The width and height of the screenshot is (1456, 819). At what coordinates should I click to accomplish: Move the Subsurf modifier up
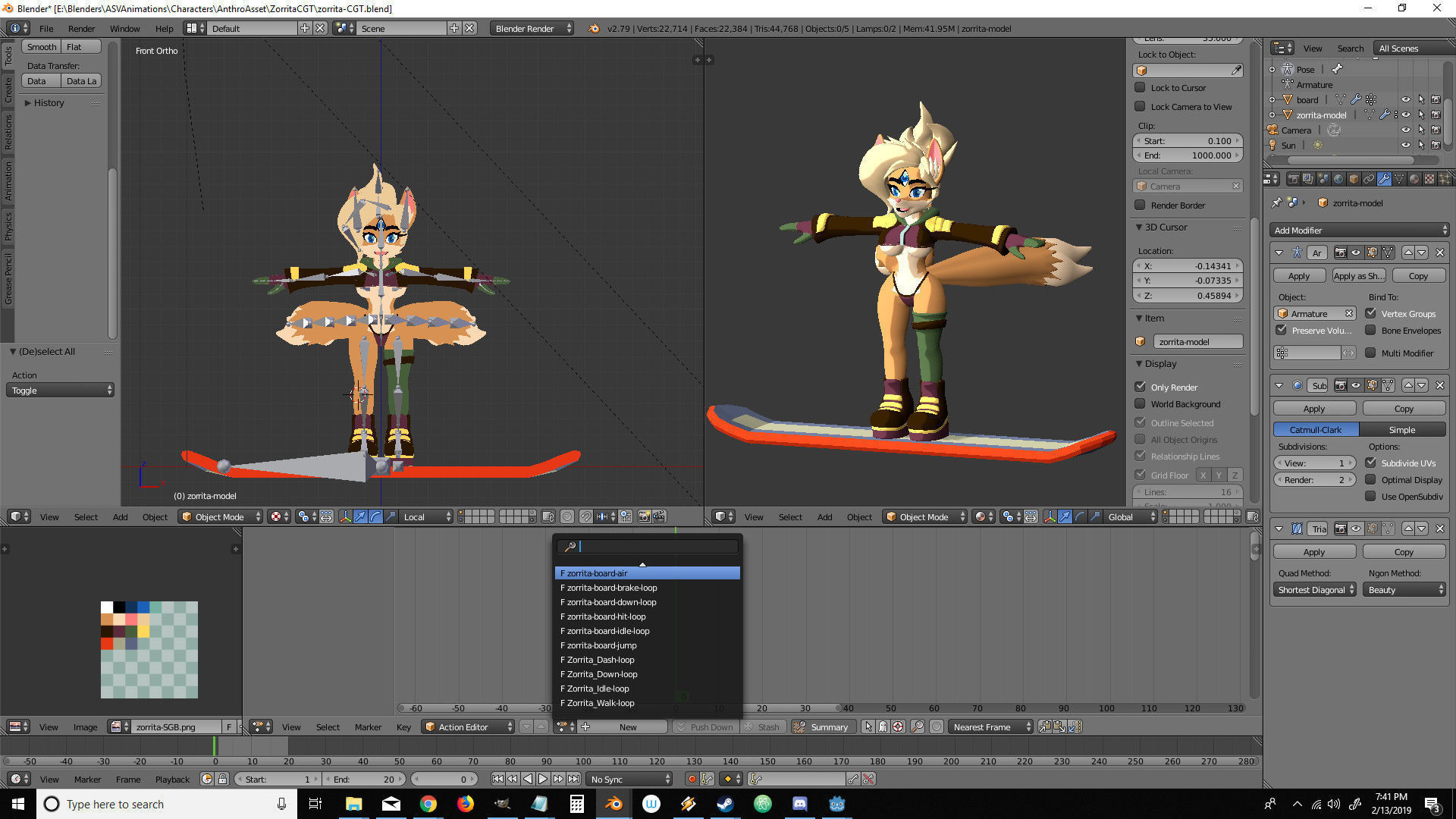point(1408,385)
